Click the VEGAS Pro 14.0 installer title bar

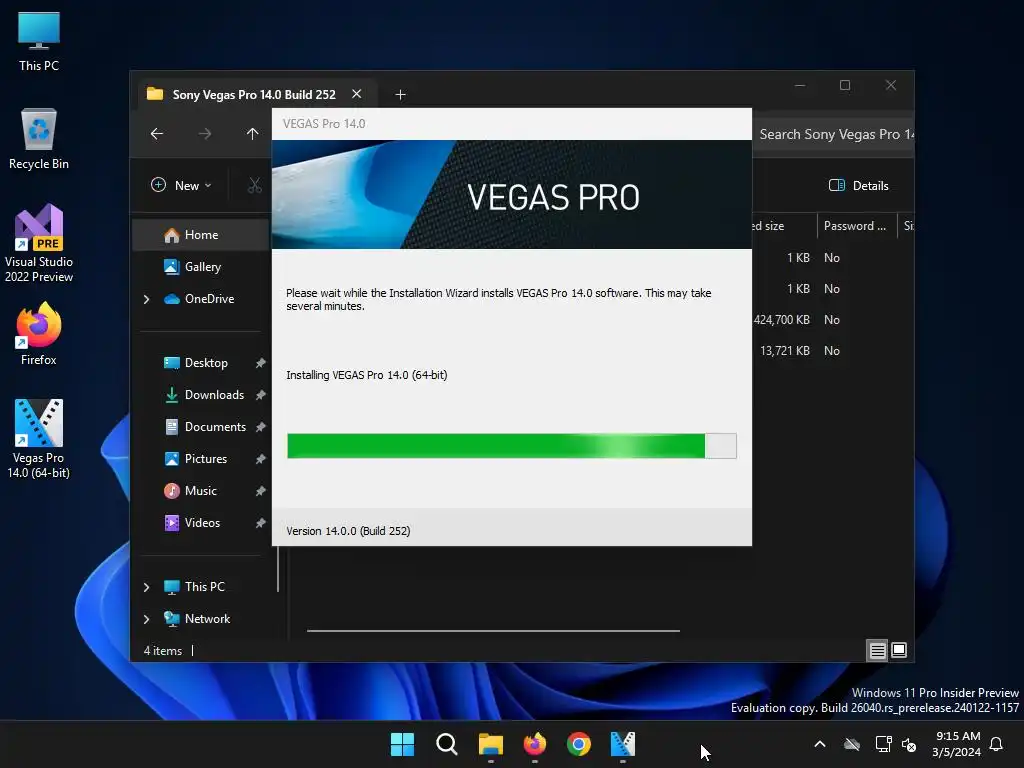[x=512, y=124]
